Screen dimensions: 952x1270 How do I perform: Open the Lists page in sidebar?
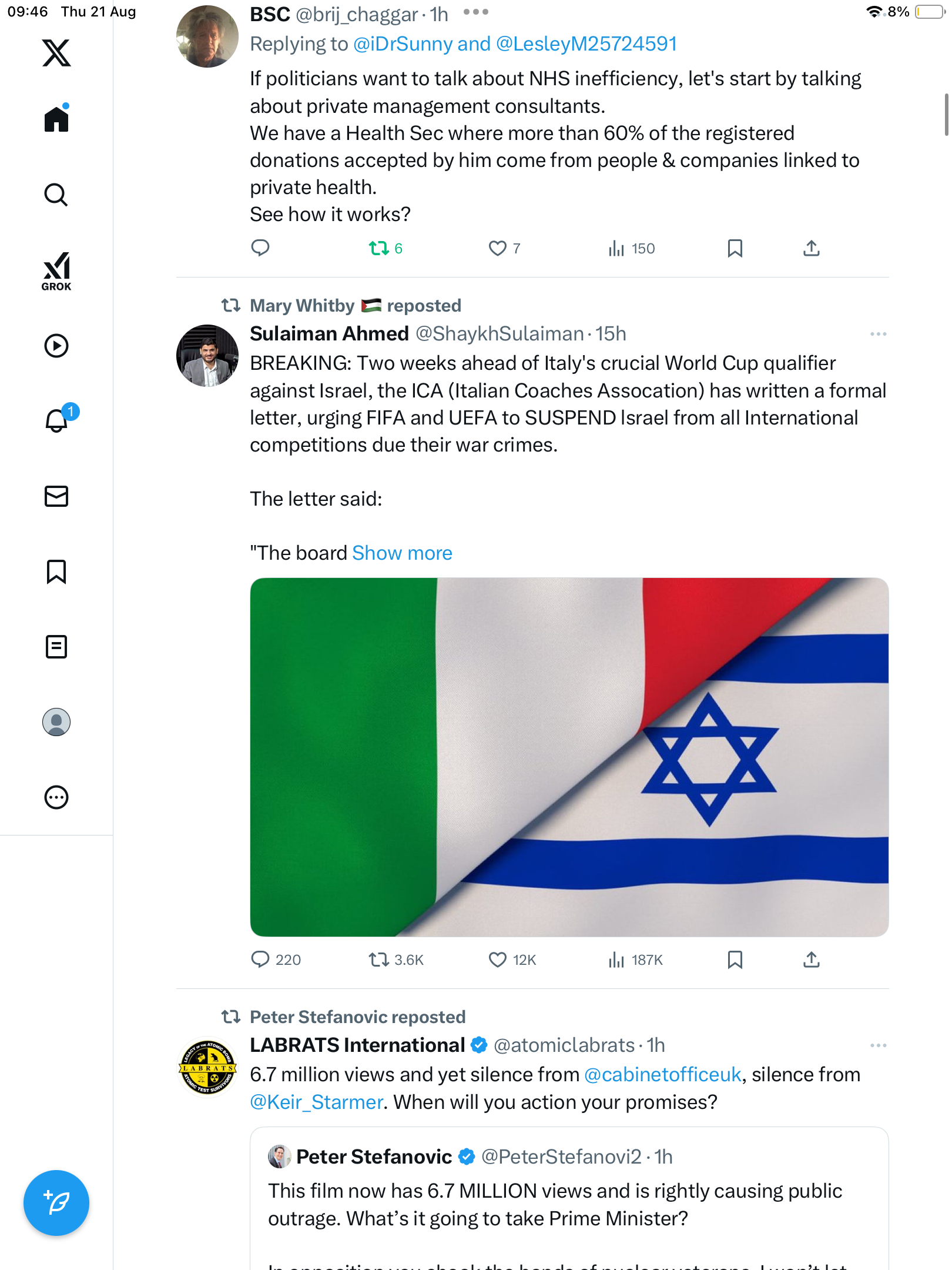56,647
